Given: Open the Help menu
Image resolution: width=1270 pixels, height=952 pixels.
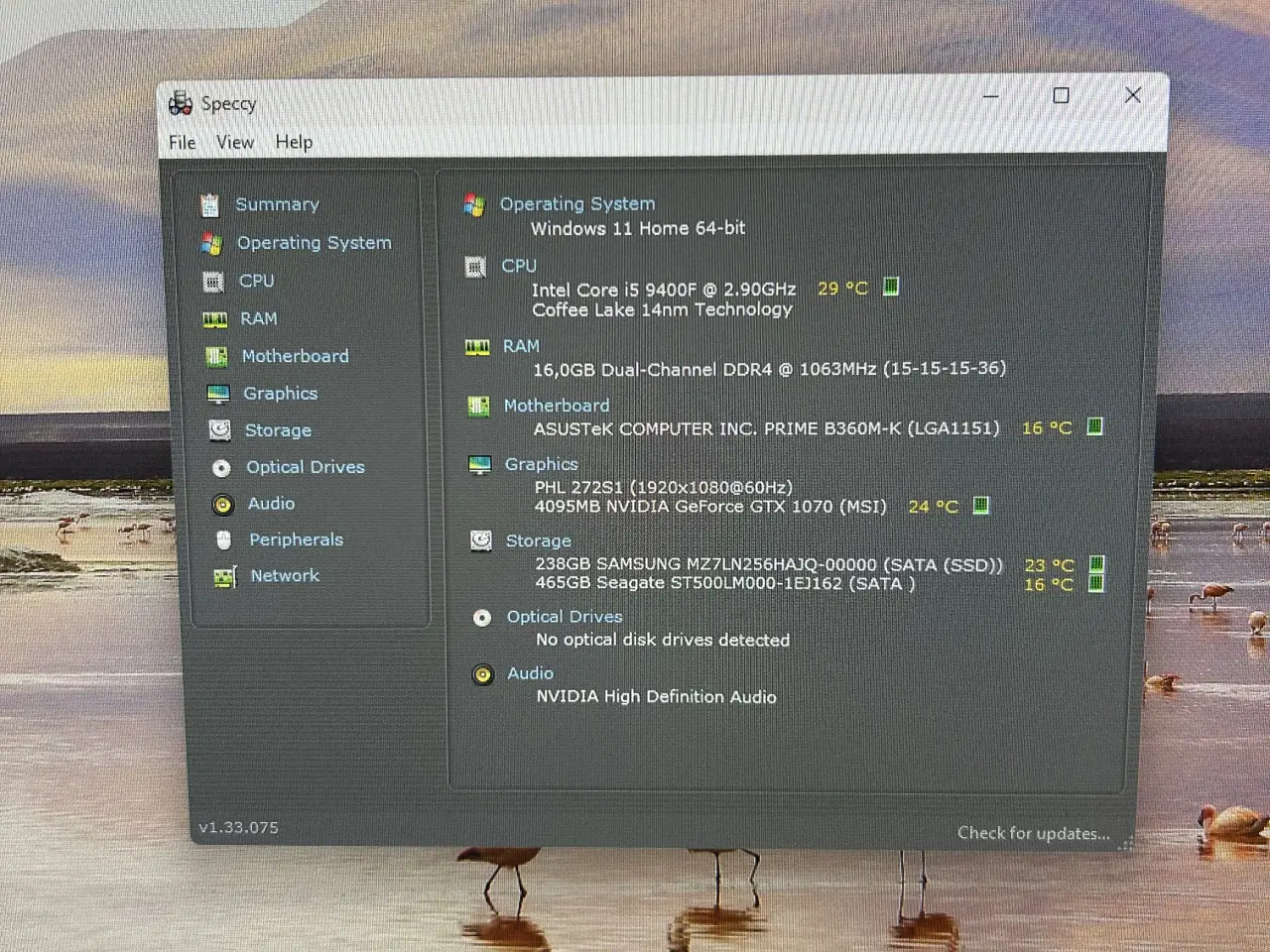Looking at the screenshot, I should pyautogui.click(x=294, y=143).
